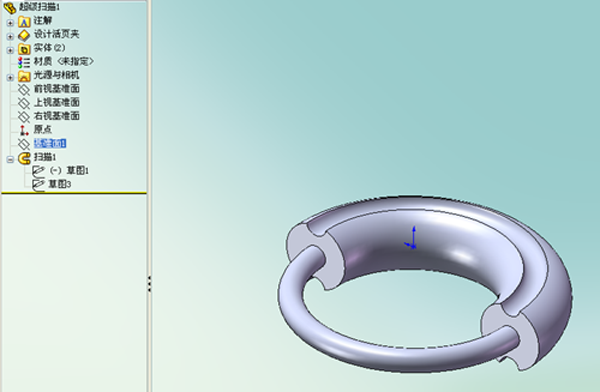Viewport: 600px width, 392px height.
Task: Click the blue origin triad in the viewport
Action: (411, 238)
